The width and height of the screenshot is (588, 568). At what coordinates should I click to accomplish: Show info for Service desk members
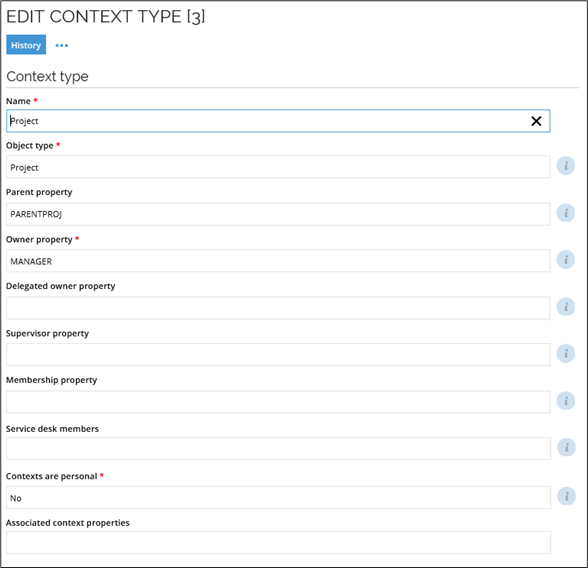pyautogui.click(x=566, y=447)
